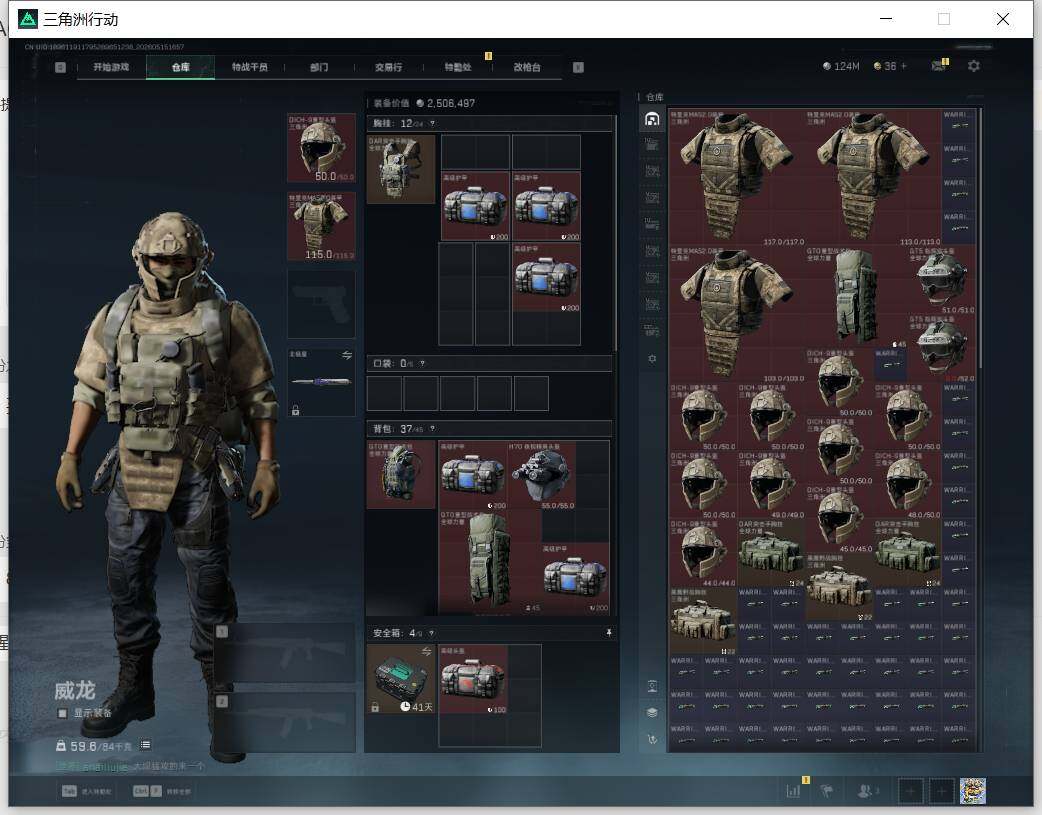Open the 开始游戏 tab
The width and height of the screenshot is (1042, 815).
pyautogui.click(x=111, y=67)
